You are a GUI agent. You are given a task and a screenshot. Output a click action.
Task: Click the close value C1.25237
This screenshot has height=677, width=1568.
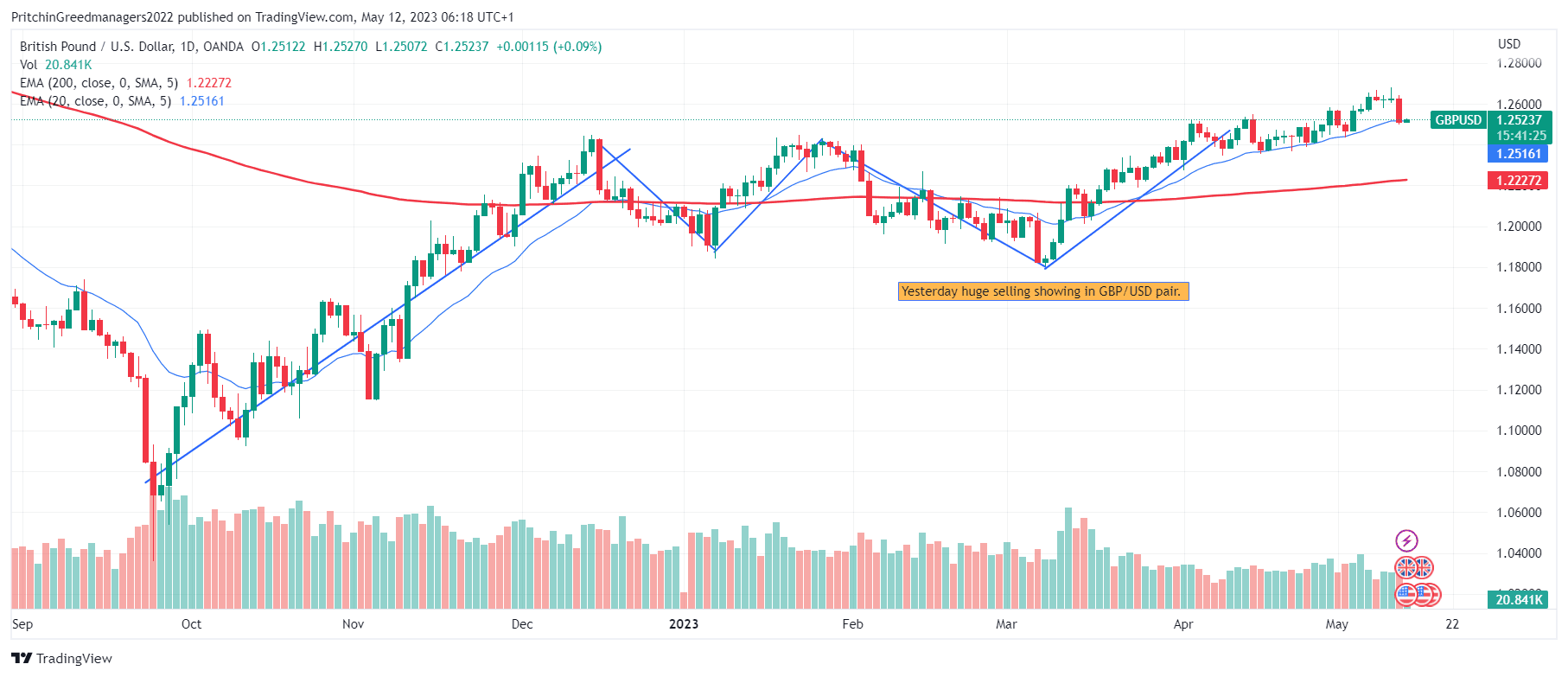click(462, 47)
